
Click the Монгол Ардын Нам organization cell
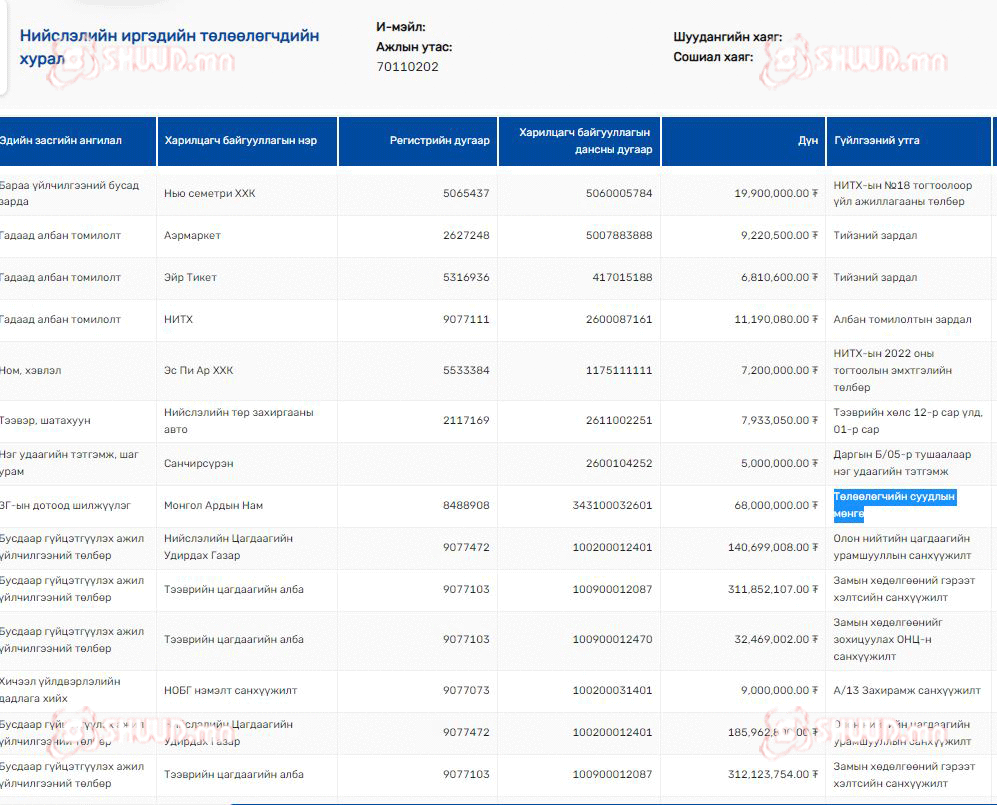tap(213, 506)
